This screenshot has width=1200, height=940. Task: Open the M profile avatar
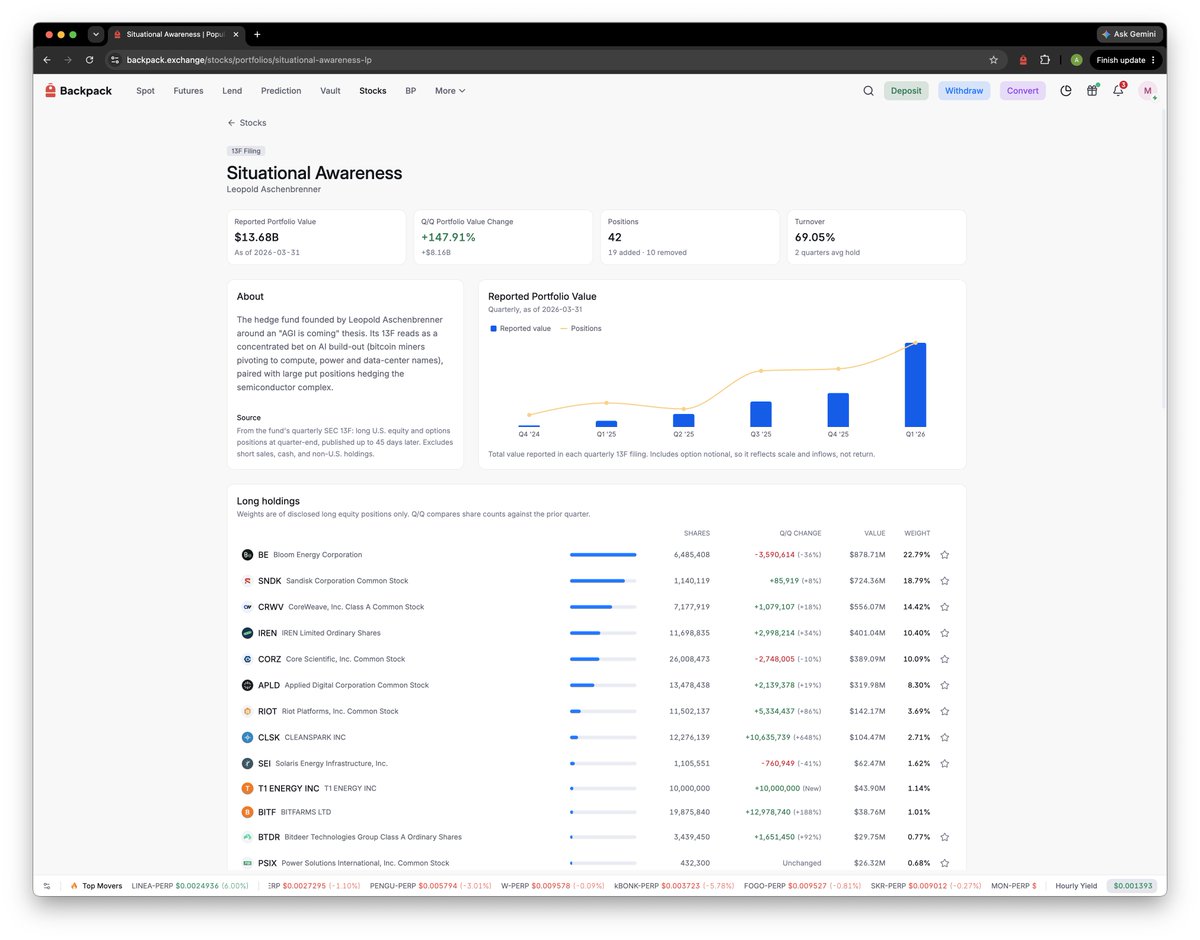point(1147,91)
